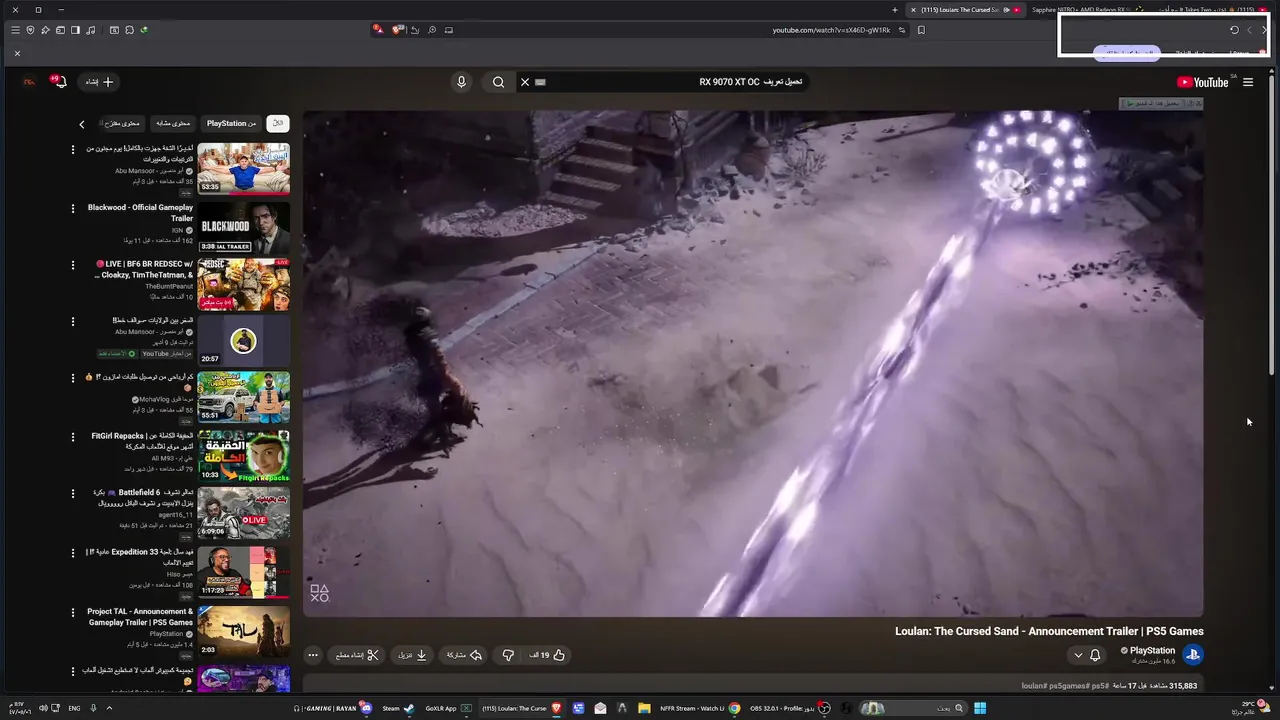
Task: Select the similar-content filter chip next to PlayStation
Action: click(x=173, y=123)
